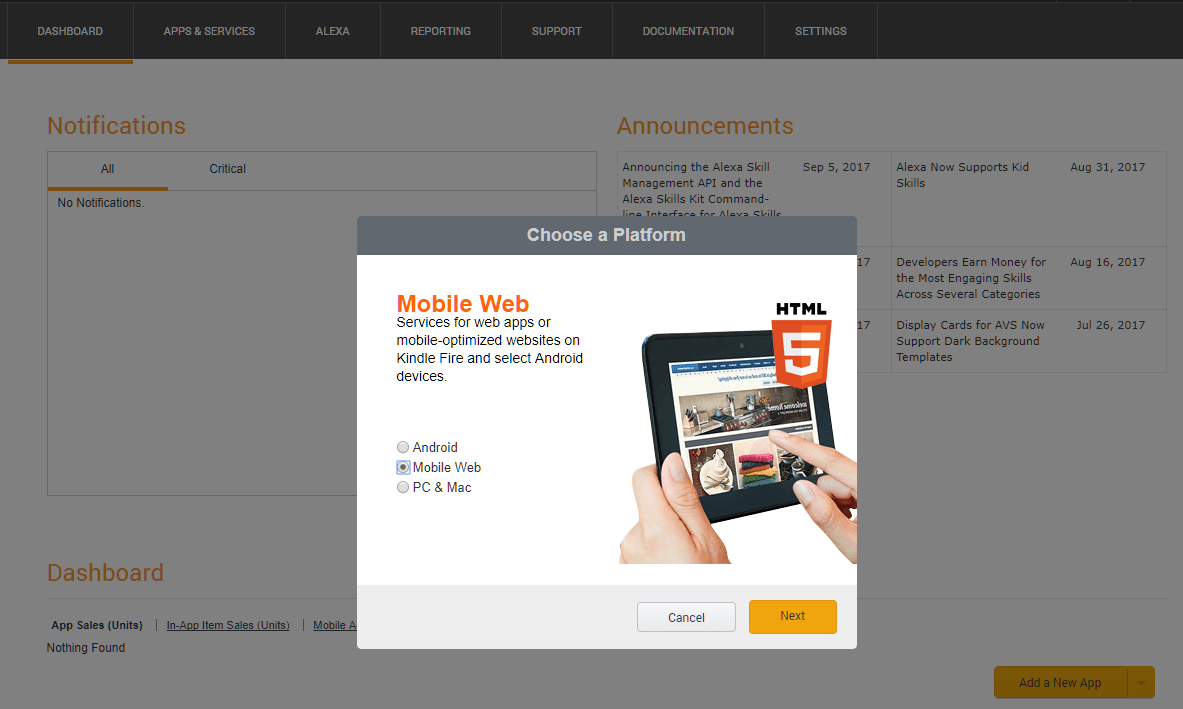Select the Mobile Web radio button
The image size is (1183, 709).
(403, 468)
